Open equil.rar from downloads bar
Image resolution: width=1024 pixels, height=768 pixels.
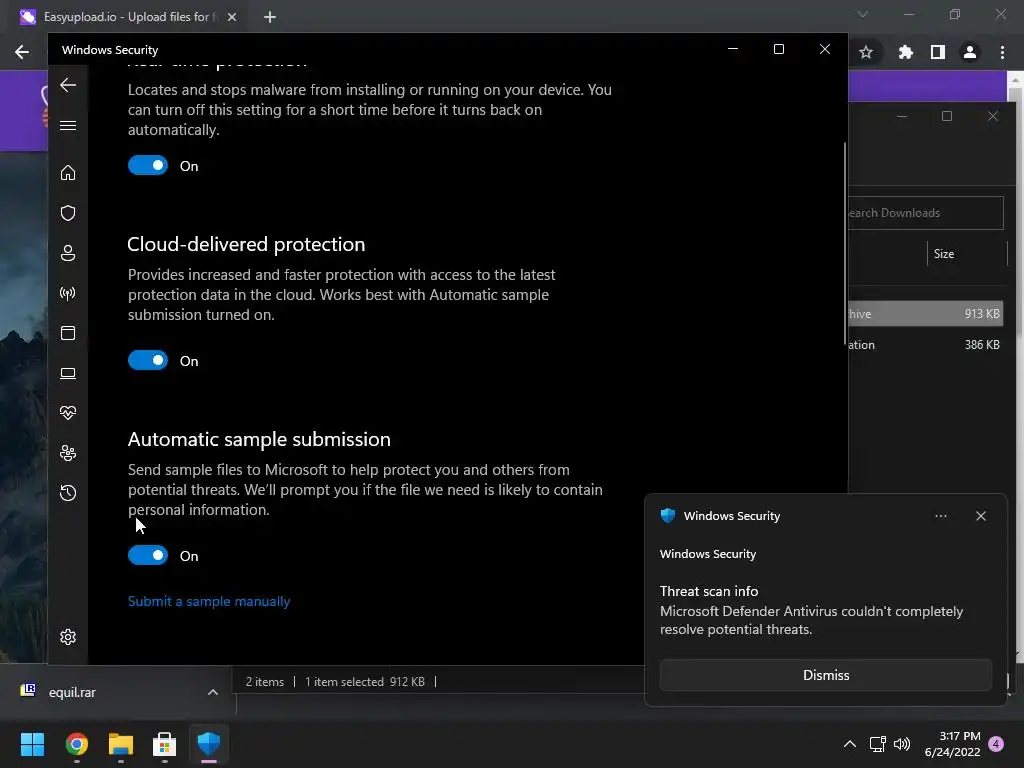point(72,692)
